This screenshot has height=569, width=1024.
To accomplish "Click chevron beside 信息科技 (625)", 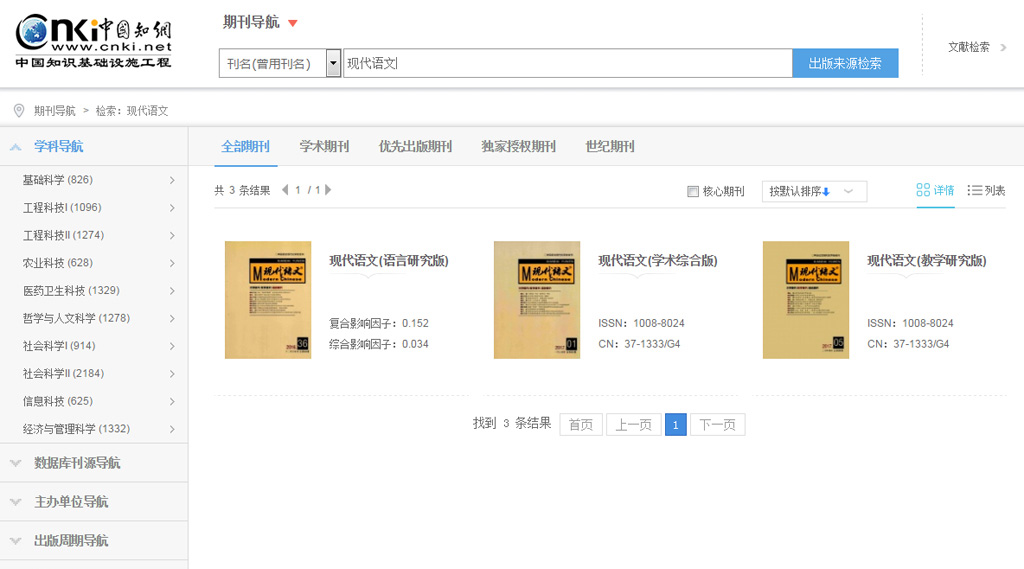I will click(x=172, y=401).
